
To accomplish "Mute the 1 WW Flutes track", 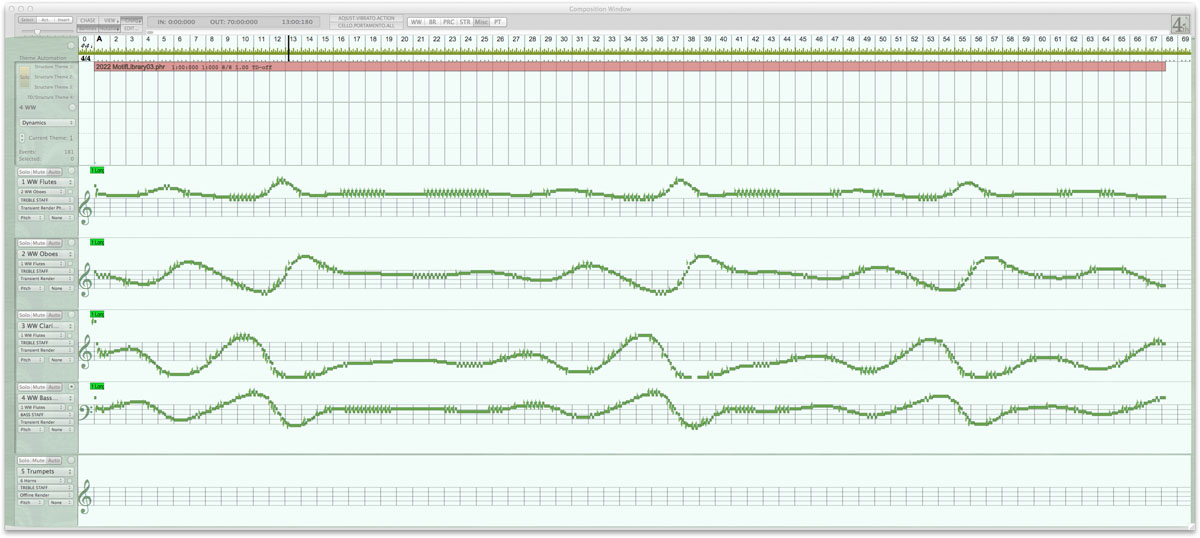I will [40, 171].
